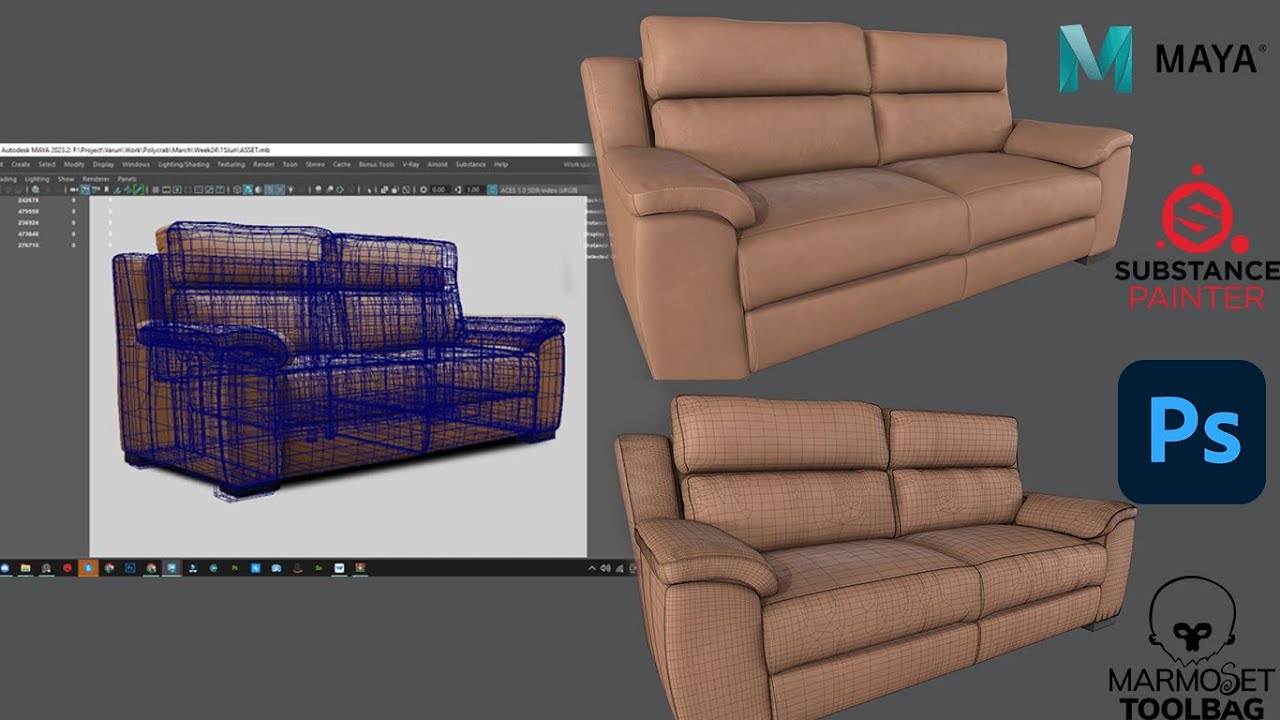Expand hidden system tray icons chevron
This screenshot has height=720, width=1280.
(591, 567)
